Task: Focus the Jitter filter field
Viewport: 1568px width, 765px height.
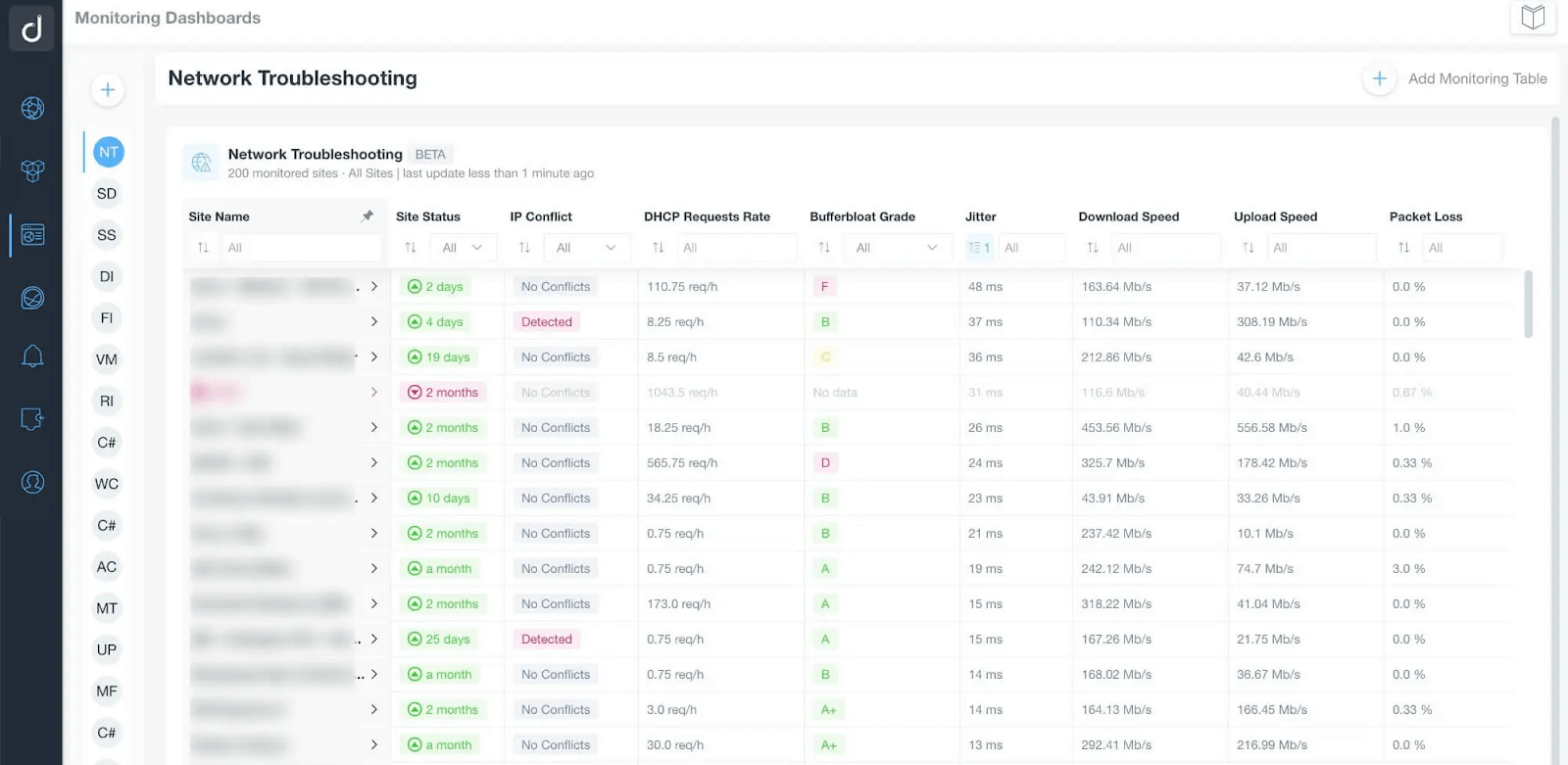Action: tap(1032, 248)
